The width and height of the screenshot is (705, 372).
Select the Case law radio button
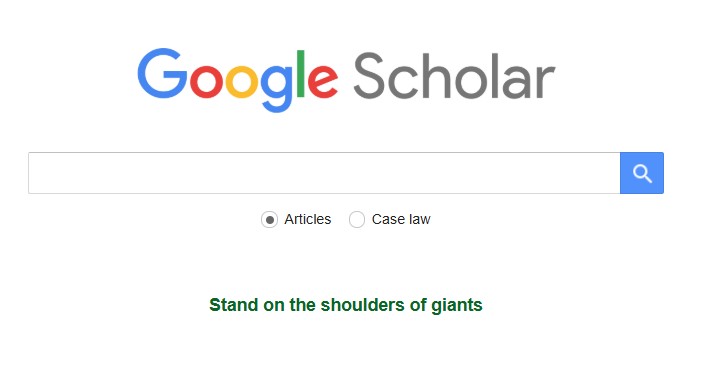[x=357, y=220]
